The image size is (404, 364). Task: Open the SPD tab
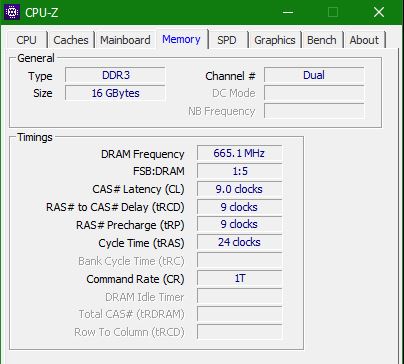click(x=227, y=40)
